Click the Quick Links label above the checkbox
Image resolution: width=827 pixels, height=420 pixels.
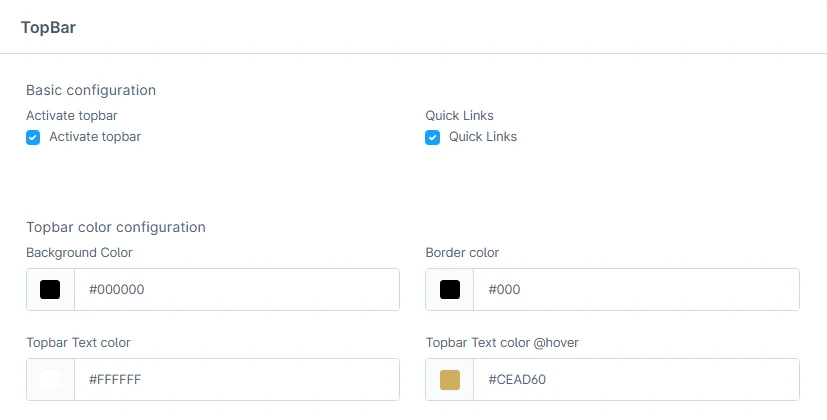tap(459, 115)
